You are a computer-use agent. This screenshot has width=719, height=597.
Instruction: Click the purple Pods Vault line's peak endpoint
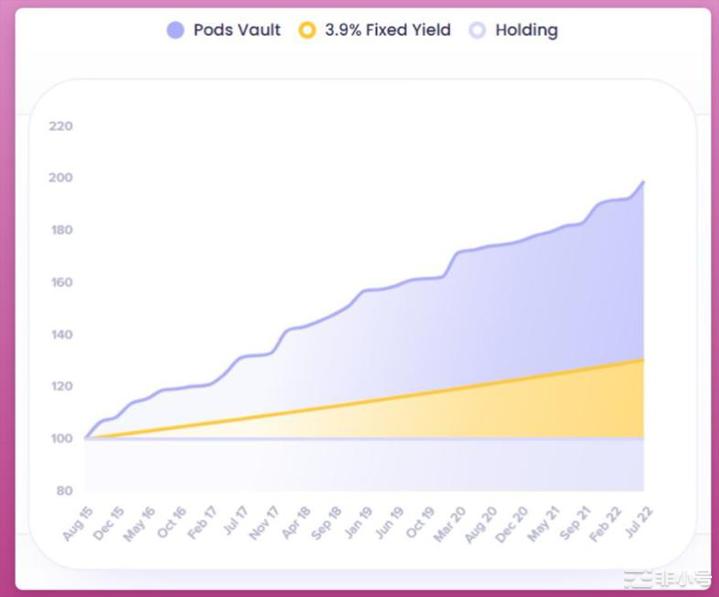pos(643,182)
